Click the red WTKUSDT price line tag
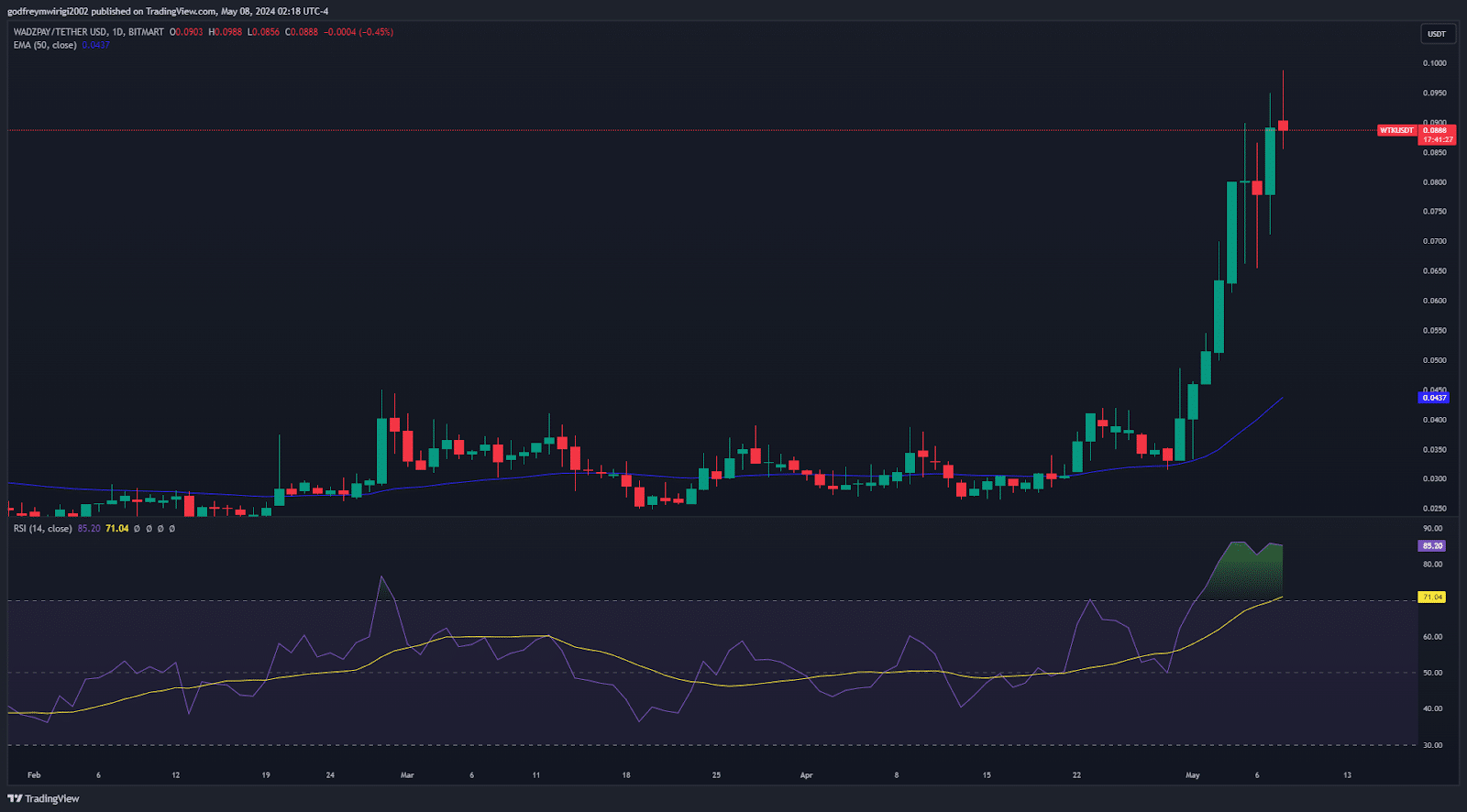 (1397, 130)
